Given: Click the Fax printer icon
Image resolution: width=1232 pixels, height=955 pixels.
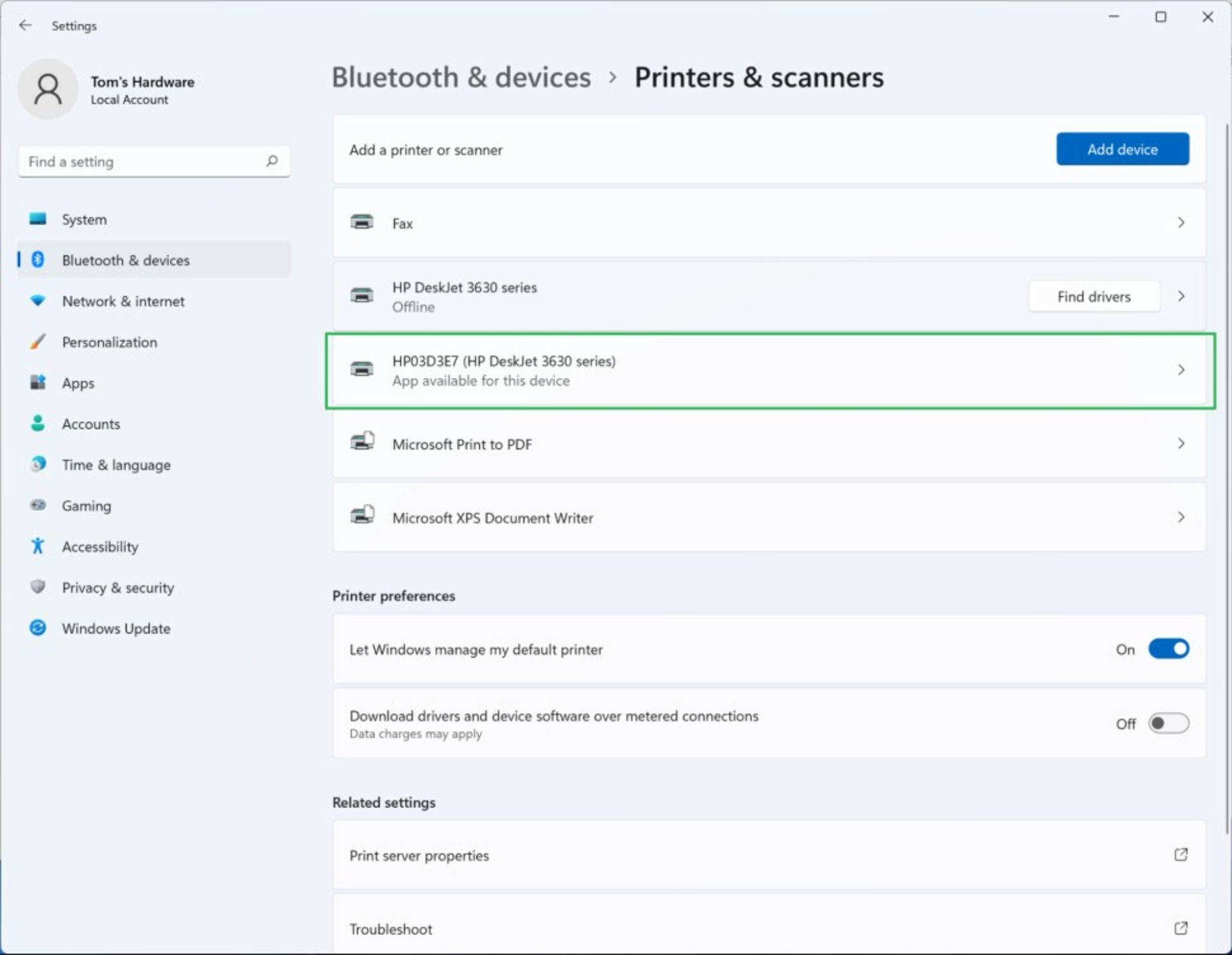Looking at the screenshot, I should (x=362, y=223).
